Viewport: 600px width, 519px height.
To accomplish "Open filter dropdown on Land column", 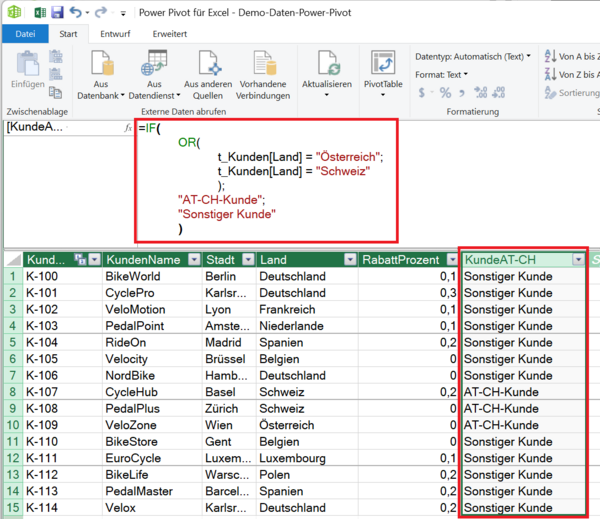I will point(349,260).
